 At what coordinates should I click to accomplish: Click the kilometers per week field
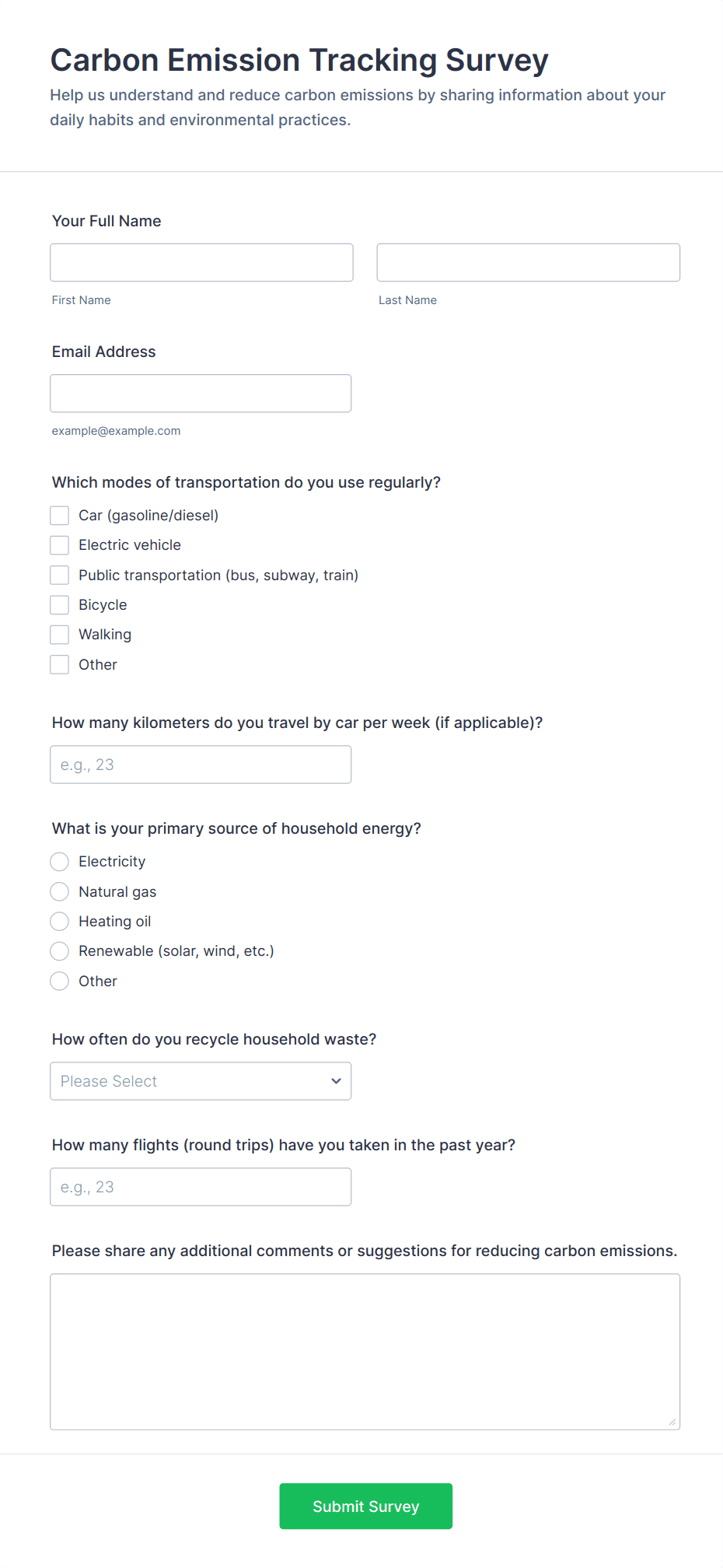click(x=201, y=765)
